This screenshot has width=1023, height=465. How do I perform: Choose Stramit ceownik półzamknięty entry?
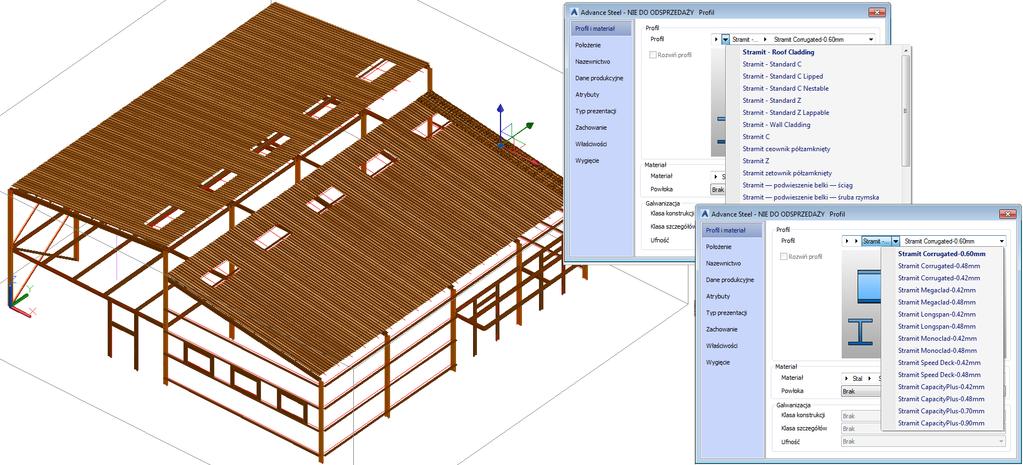786,149
